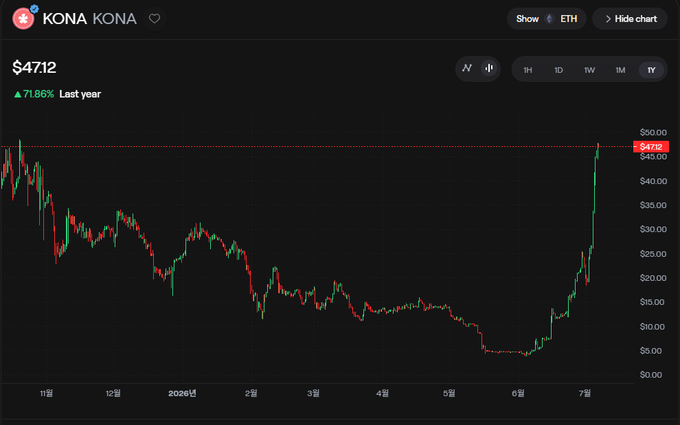Screen dimensions: 680x425
Task: Click the $10.00 price axis label
Action: coord(652,327)
